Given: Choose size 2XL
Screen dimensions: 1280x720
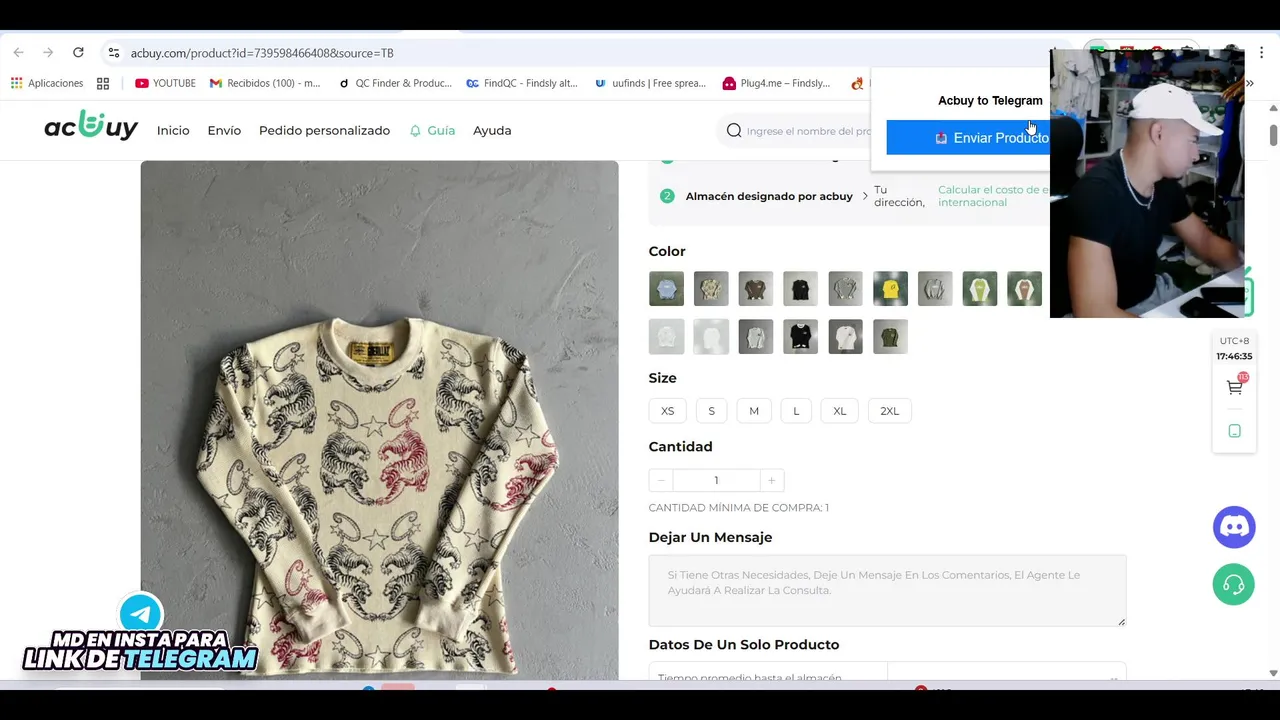Looking at the screenshot, I should (889, 411).
